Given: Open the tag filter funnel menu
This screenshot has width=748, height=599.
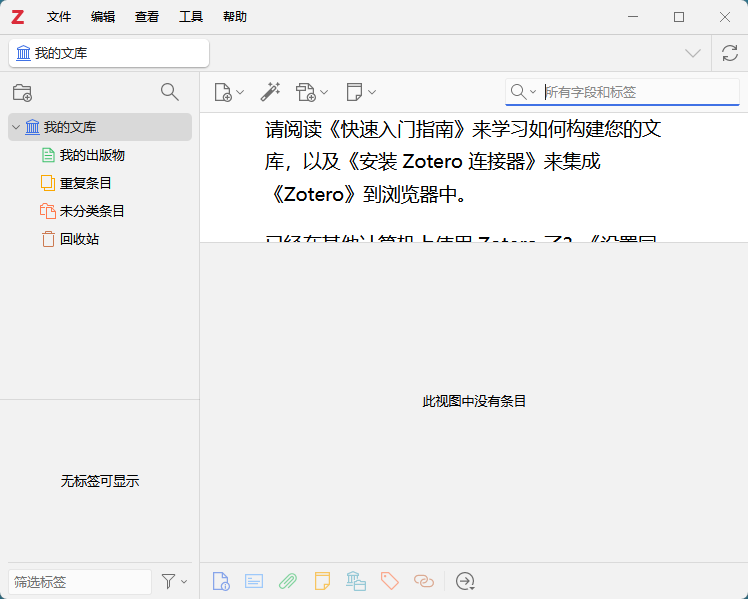Looking at the screenshot, I should click(x=174, y=581).
